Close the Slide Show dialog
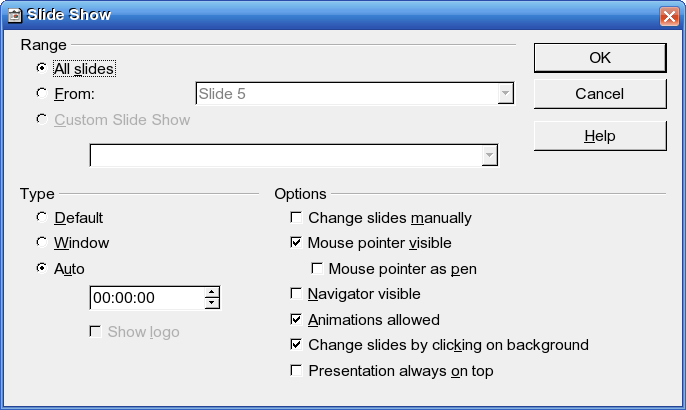 (x=669, y=17)
